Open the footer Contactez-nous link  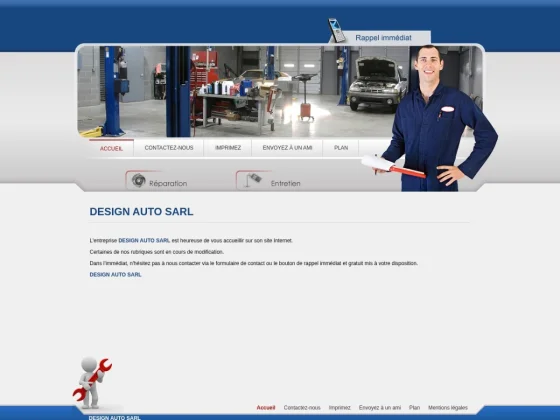coord(302,408)
